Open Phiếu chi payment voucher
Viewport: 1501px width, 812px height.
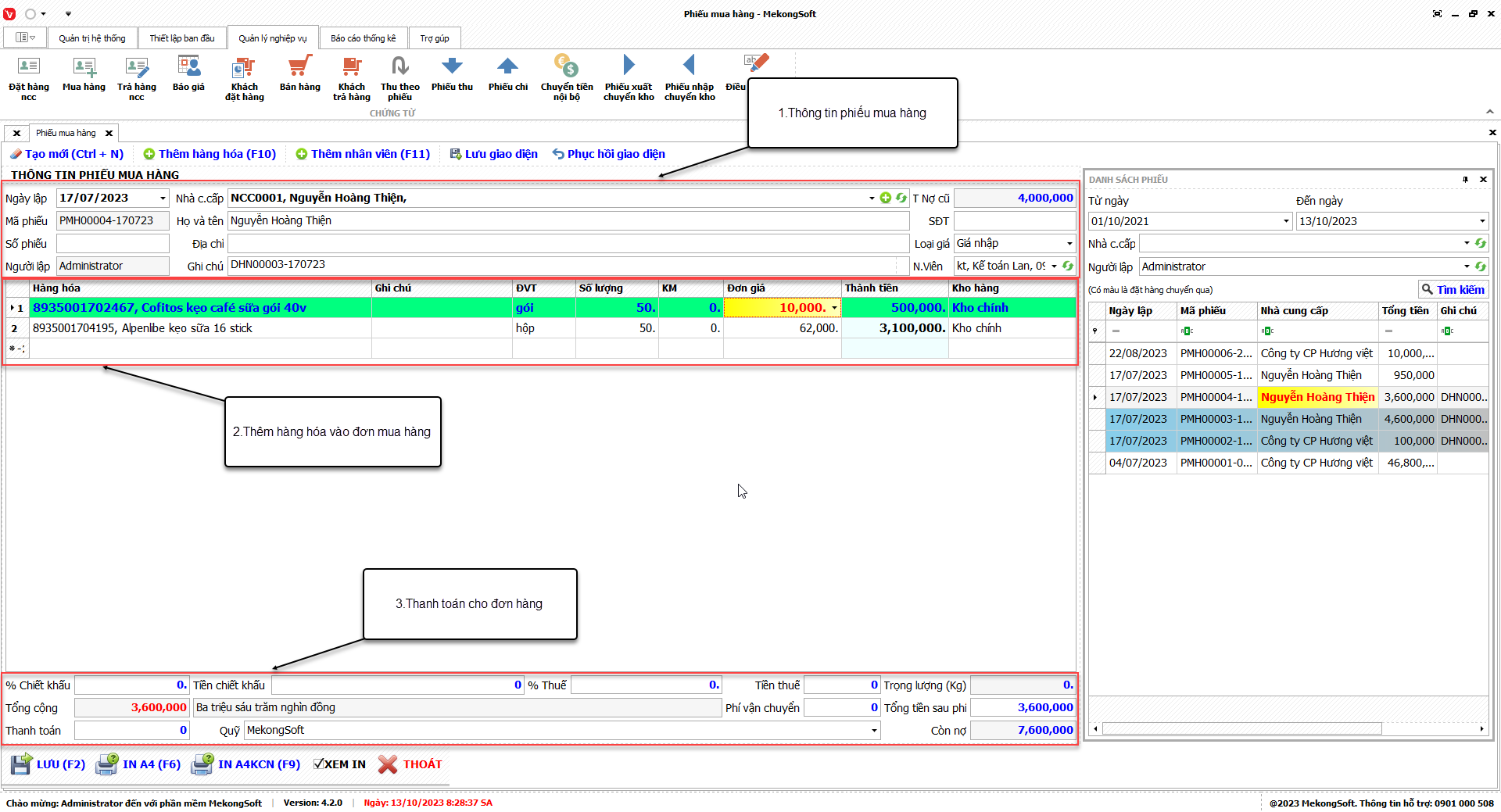click(507, 68)
